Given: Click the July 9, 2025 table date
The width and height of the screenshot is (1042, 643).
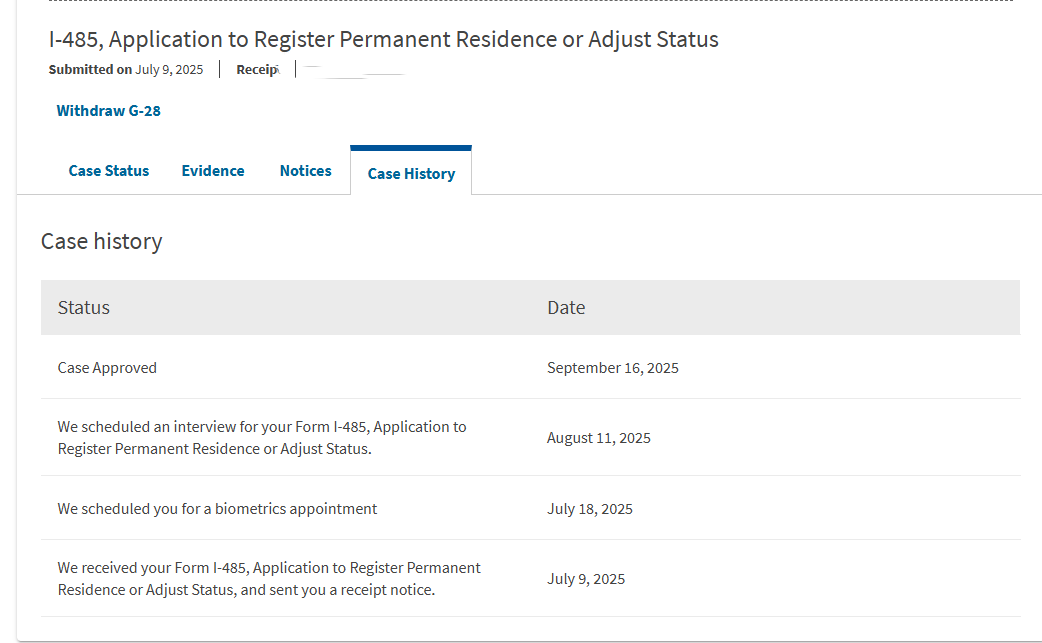Looking at the screenshot, I should click(x=585, y=579).
